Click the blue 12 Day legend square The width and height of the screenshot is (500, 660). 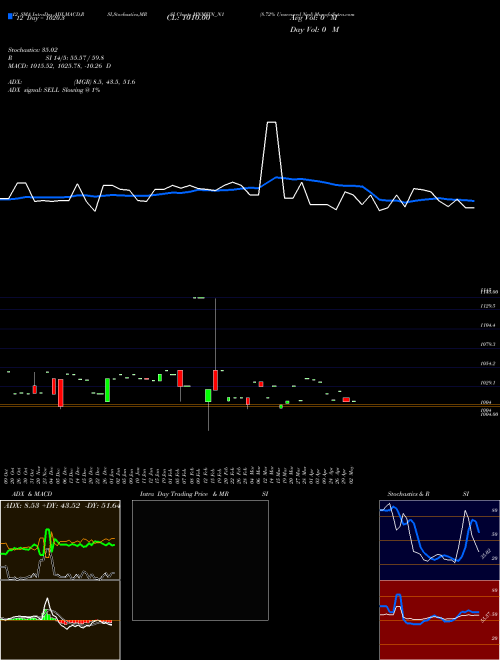pyautogui.click(x=10, y=17)
